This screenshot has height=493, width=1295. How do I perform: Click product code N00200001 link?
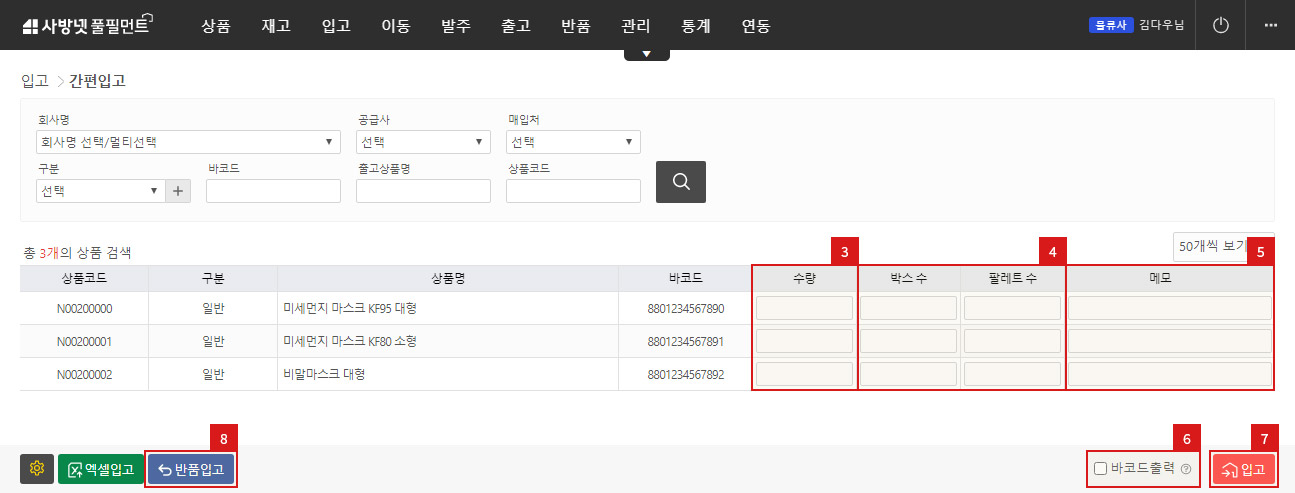pos(84,342)
